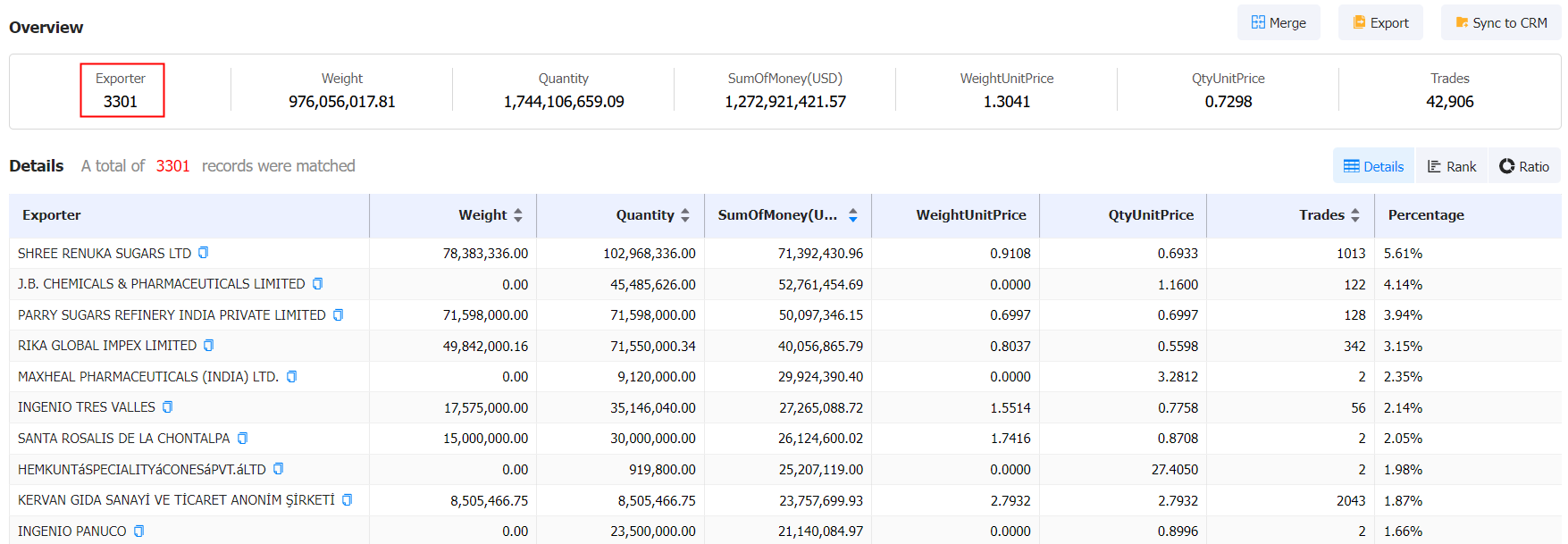Image resolution: width=1568 pixels, height=544 pixels.
Task: Open HEMKUNT SPECIALITY exporter row
Action: [x=142, y=470]
